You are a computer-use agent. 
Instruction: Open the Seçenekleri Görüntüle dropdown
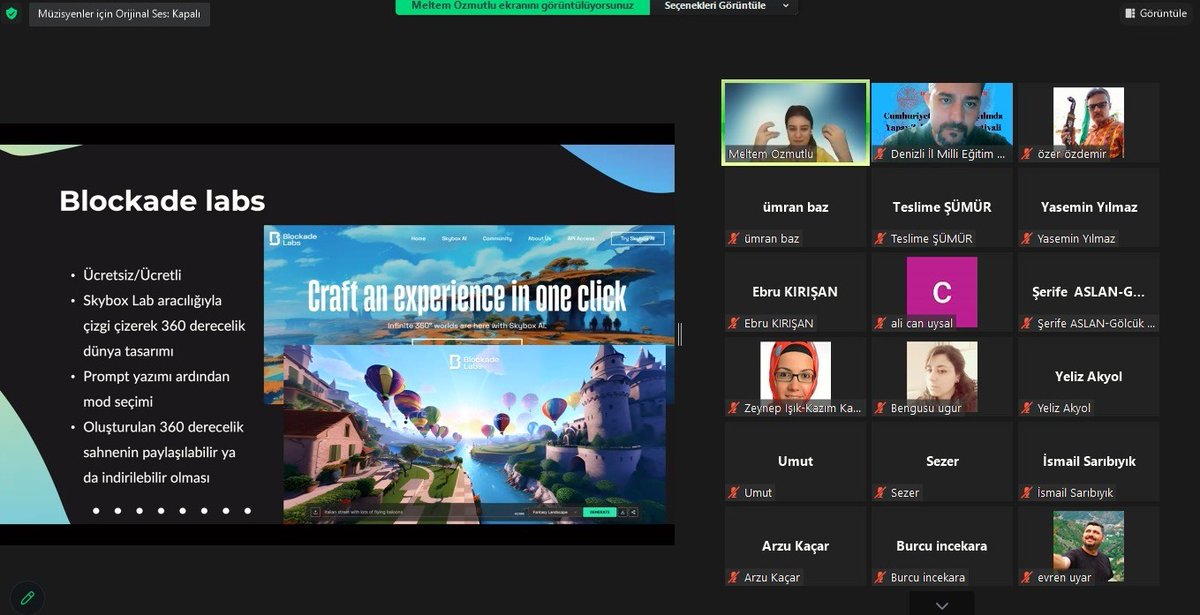tap(727, 6)
